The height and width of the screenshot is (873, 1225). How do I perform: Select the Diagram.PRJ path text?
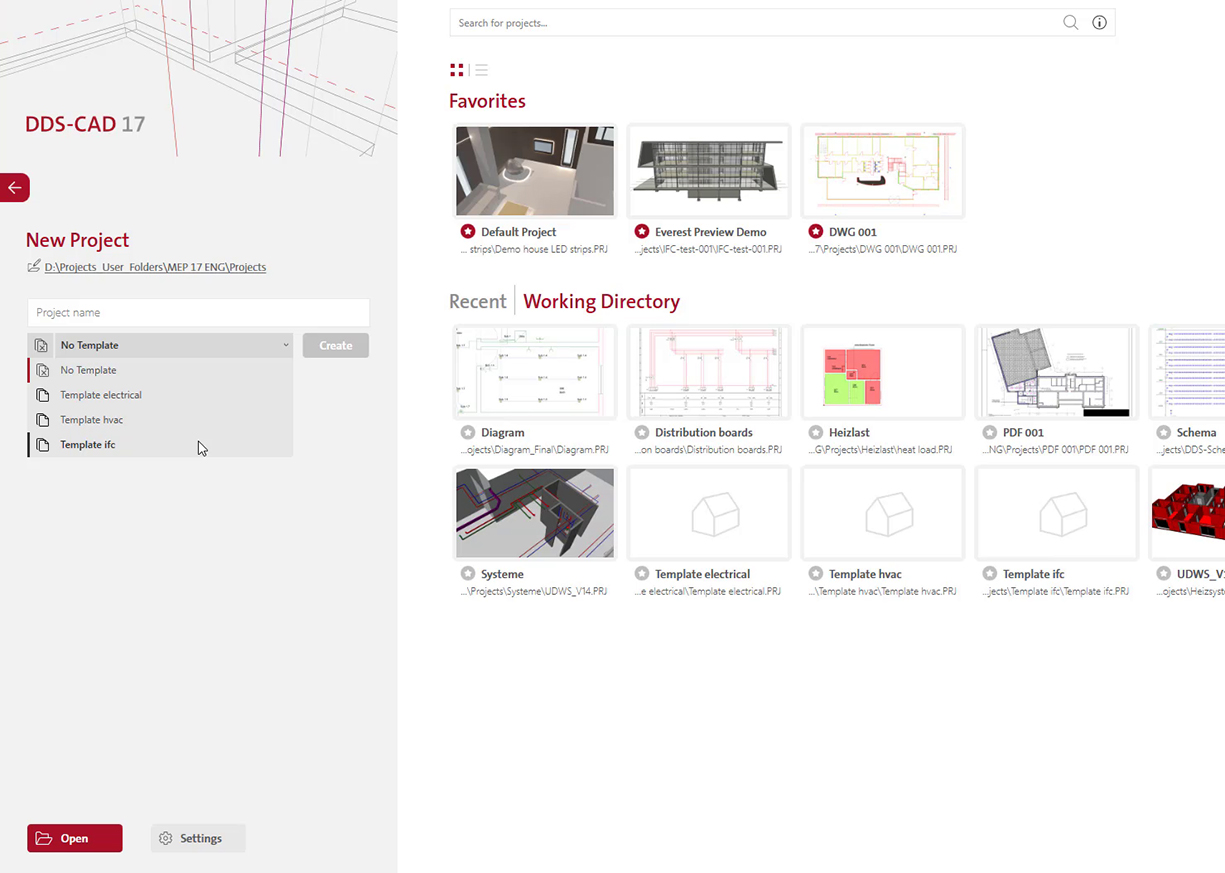point(535,450)
